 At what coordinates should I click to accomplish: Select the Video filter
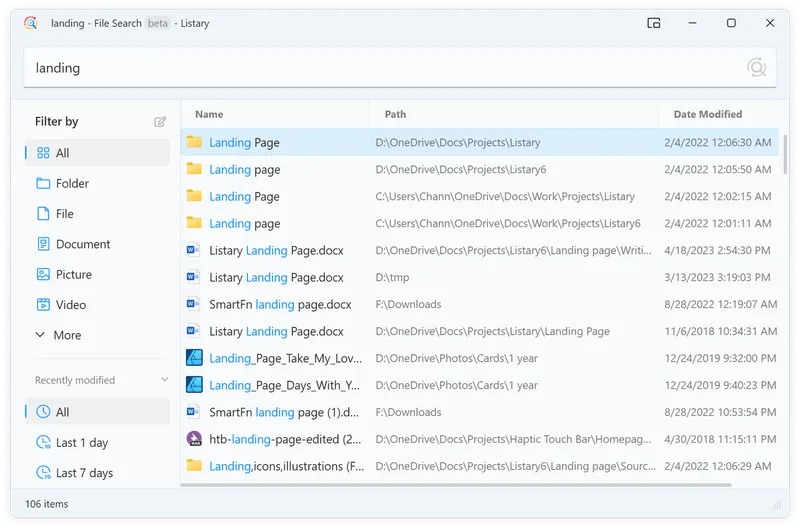tap(70, 305)
